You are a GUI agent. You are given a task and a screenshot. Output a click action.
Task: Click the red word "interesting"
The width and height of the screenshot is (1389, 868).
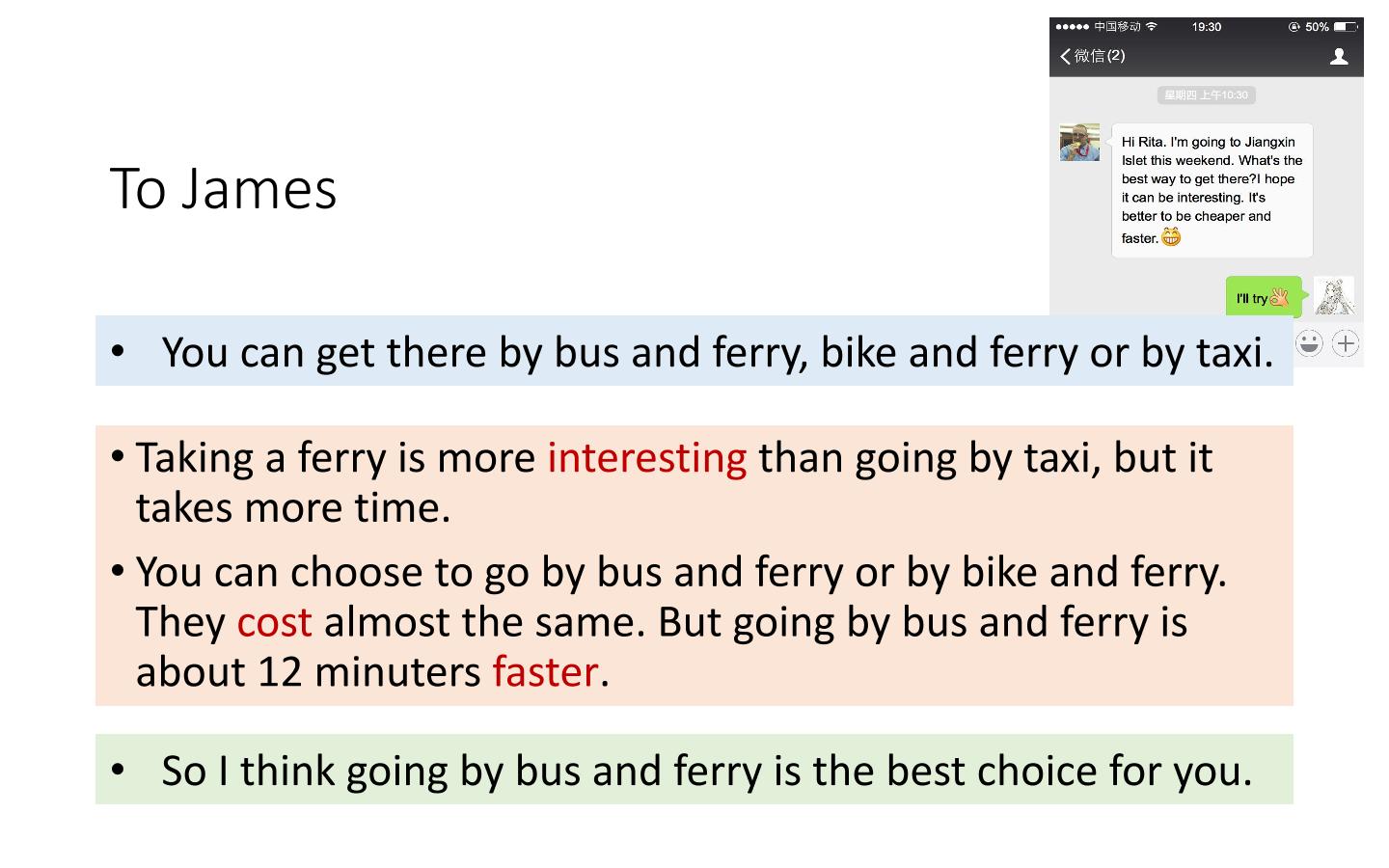(647, 458)
